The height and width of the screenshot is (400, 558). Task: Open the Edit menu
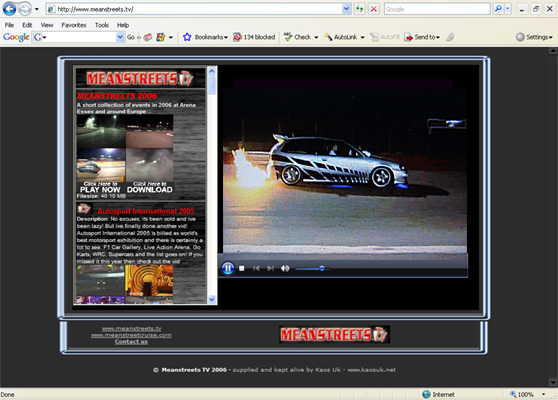pyautogui.click(x=27, y=25)
